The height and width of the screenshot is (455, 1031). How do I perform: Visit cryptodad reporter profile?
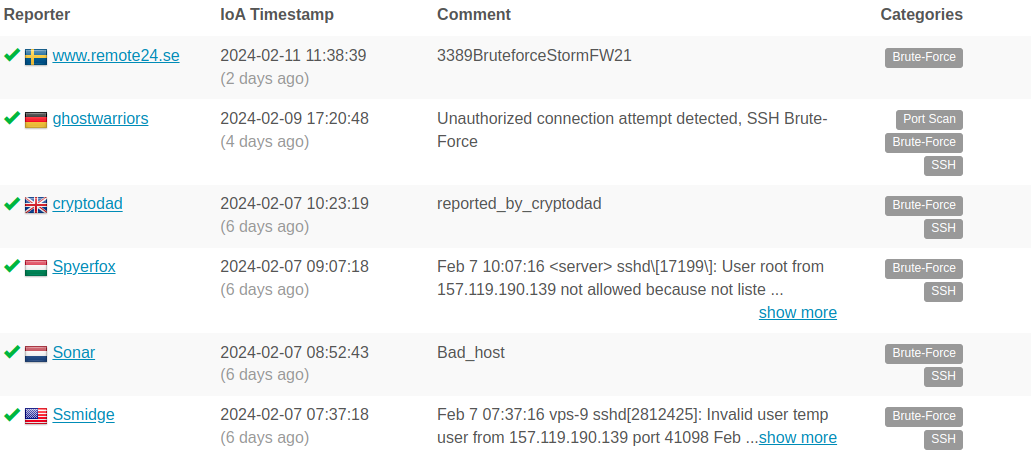tap(87, 204)
